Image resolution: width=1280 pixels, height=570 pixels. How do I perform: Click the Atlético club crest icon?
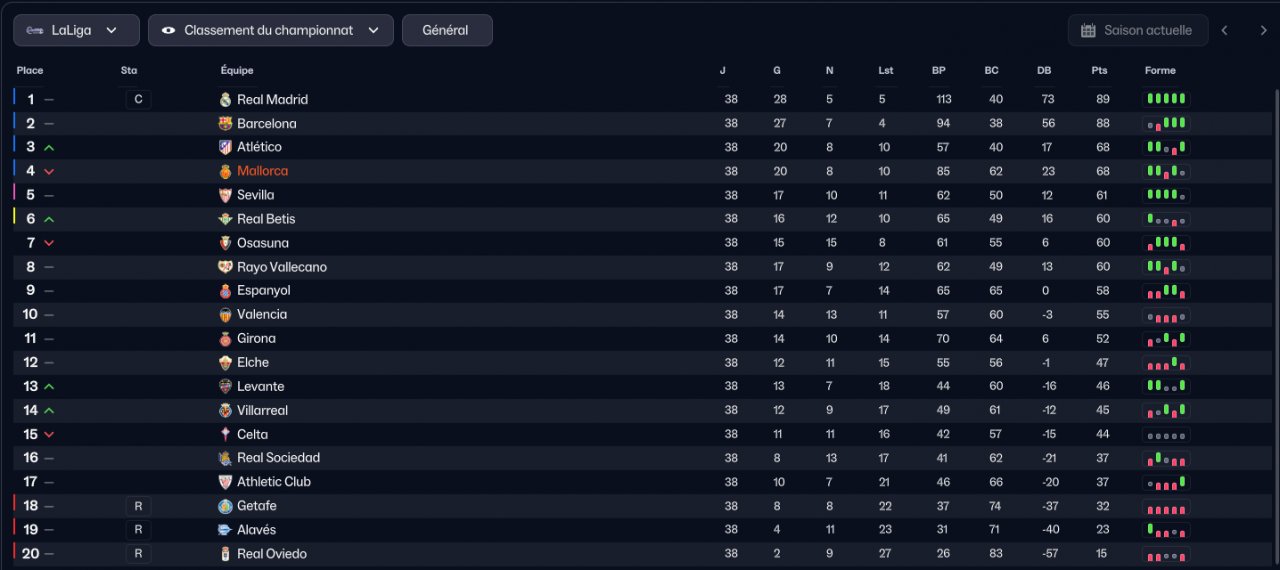(x=225, y=147)
